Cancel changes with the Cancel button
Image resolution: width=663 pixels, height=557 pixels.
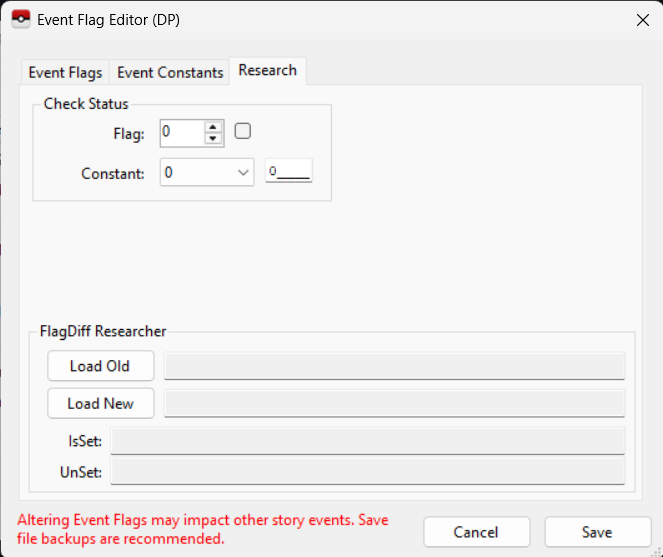[x=476, y=532]
